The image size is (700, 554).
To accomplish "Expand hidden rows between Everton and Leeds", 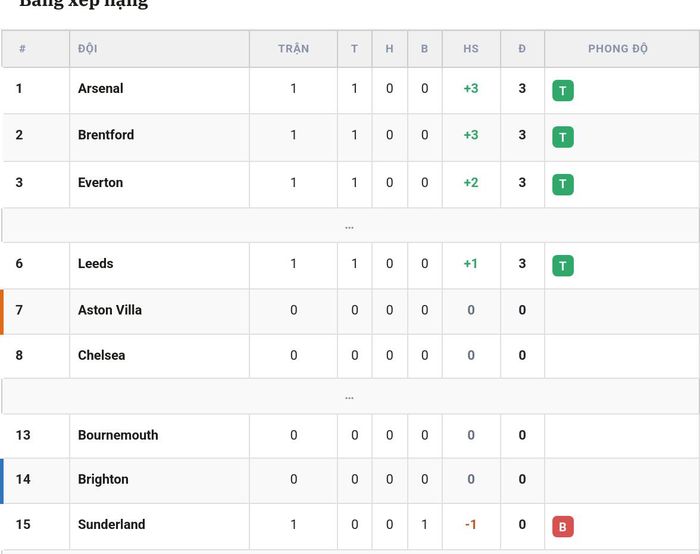I will pos(350,226).
